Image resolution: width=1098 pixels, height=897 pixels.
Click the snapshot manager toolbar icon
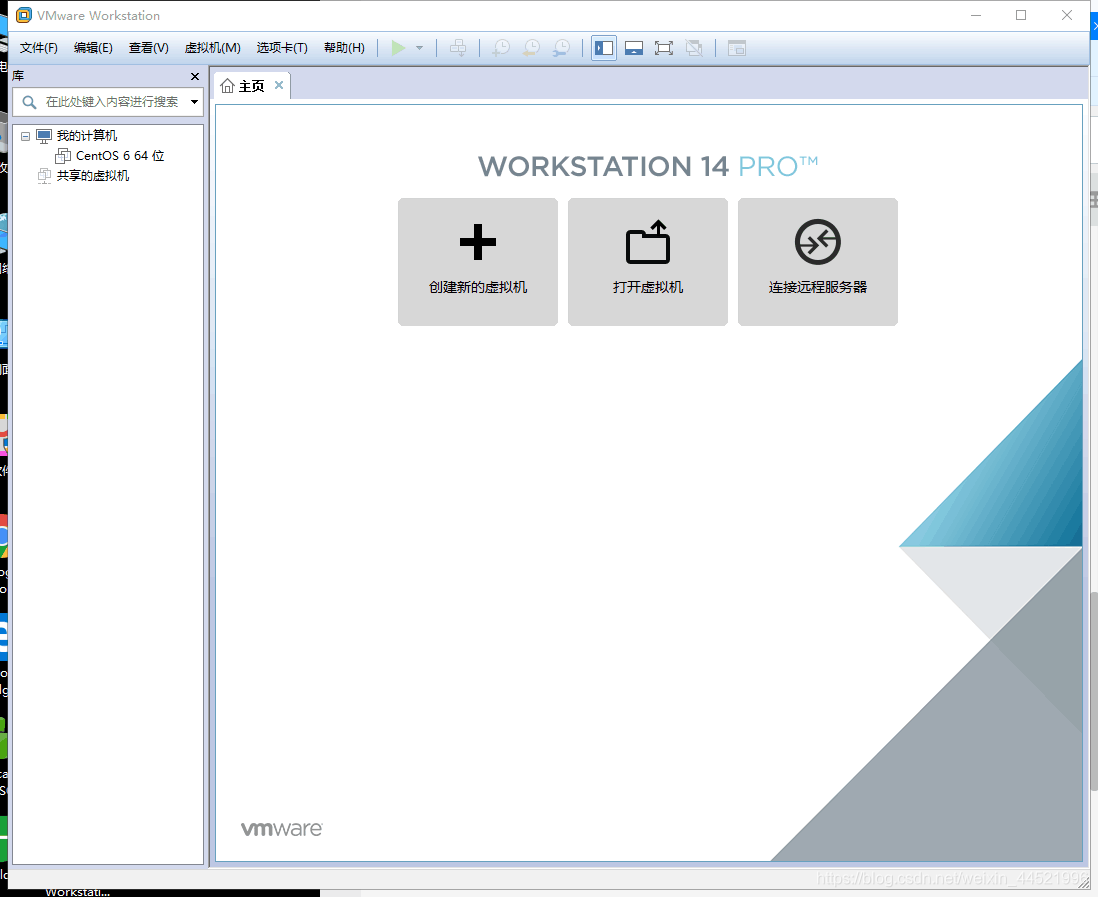pos(562,48)
